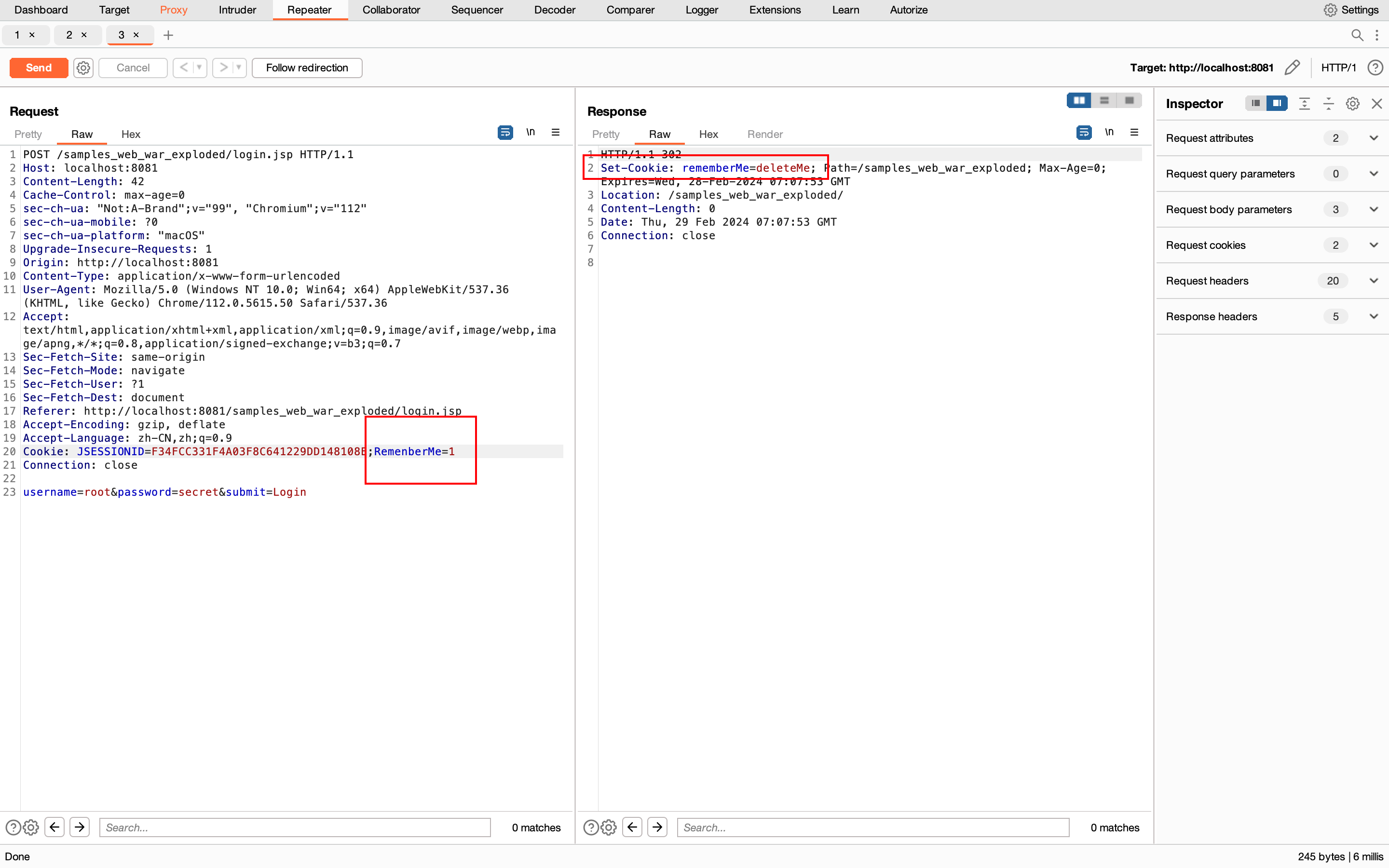1389x868 pixels.
Task: Close Repeater tab 3
Action: [136, 35]
